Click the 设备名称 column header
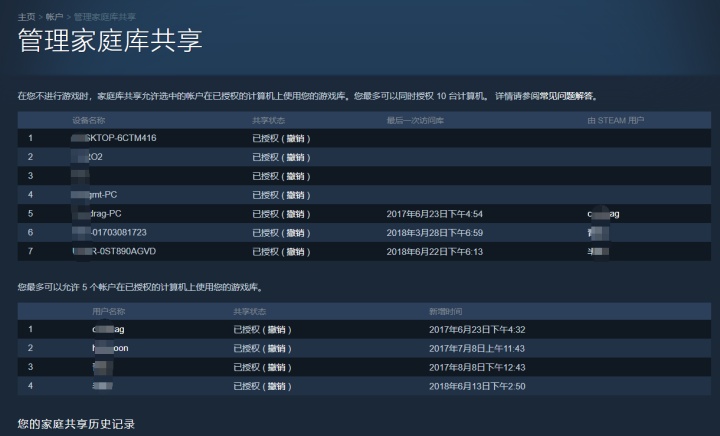Screen dimensions: 720x436 pos(89,120)
